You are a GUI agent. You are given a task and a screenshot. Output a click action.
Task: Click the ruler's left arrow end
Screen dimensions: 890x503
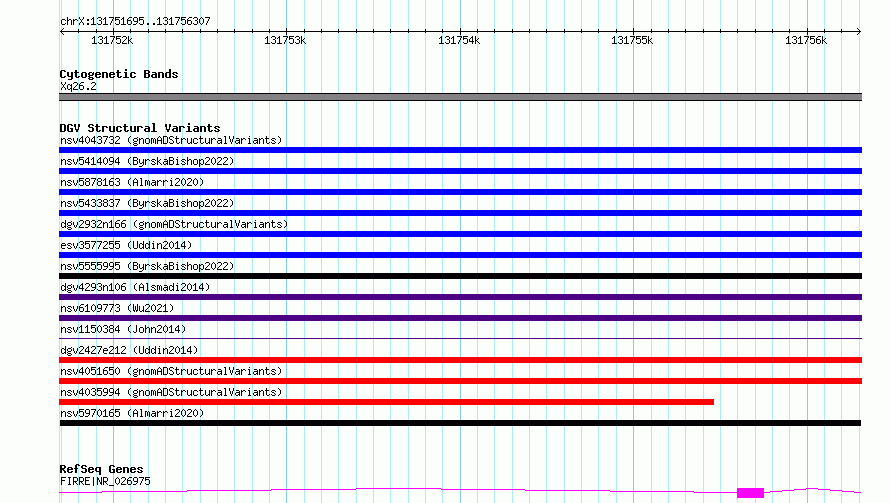(62, 31)
